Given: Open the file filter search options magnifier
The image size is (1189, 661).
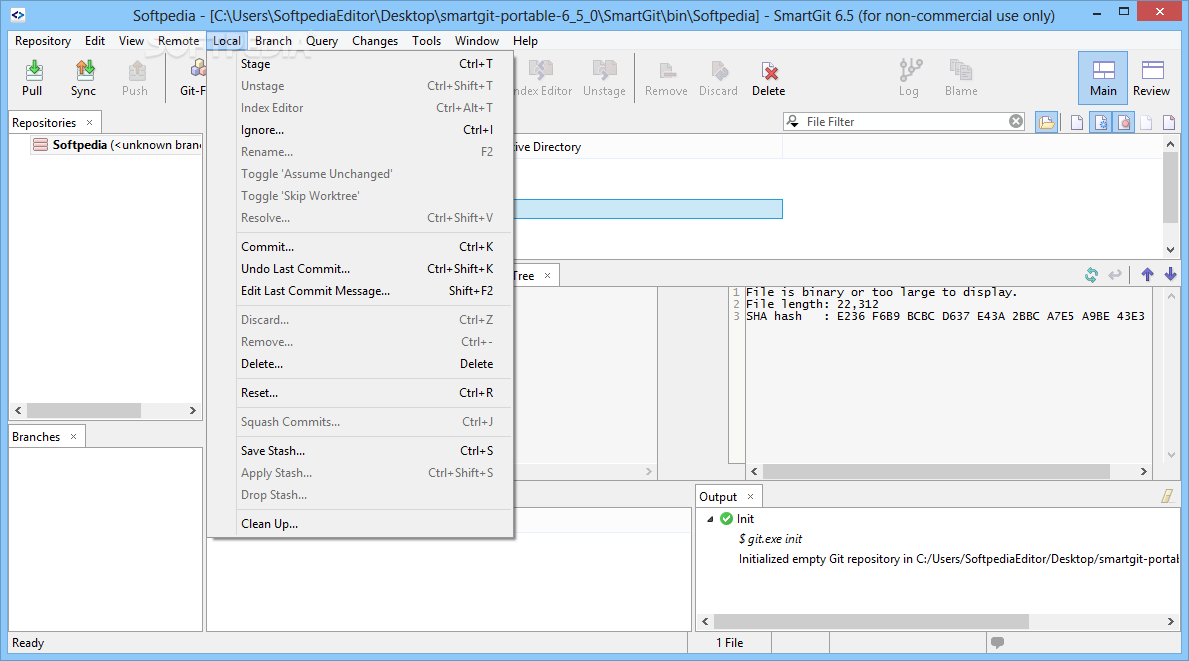Looking at the screenshot, I should tap(793, 121).
